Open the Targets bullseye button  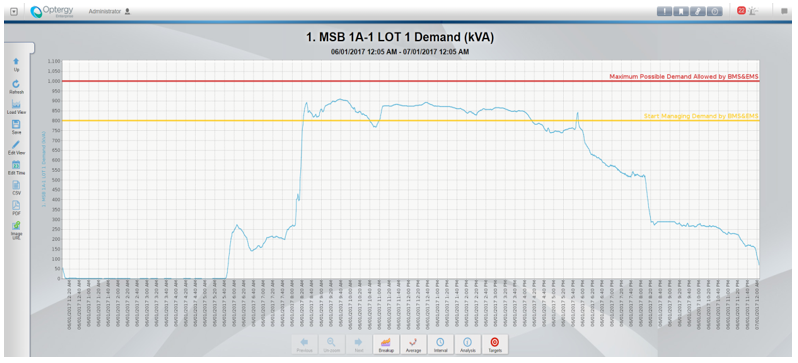coord(495,345)
